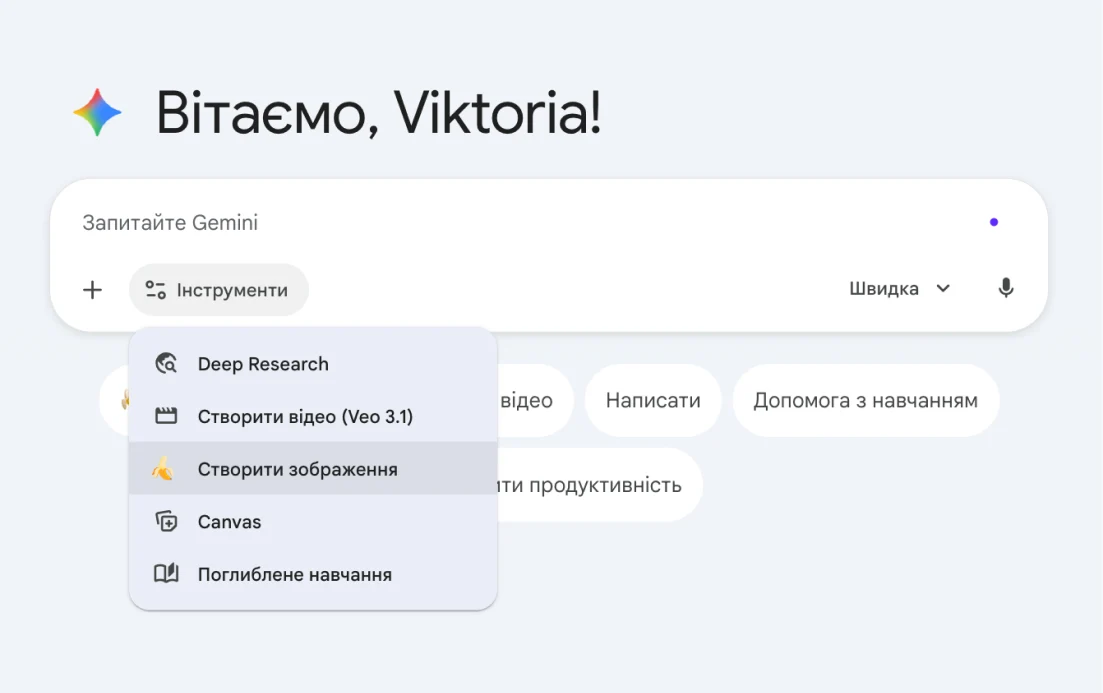Click the Допомога з навчанням chip

tap(865, 400)
